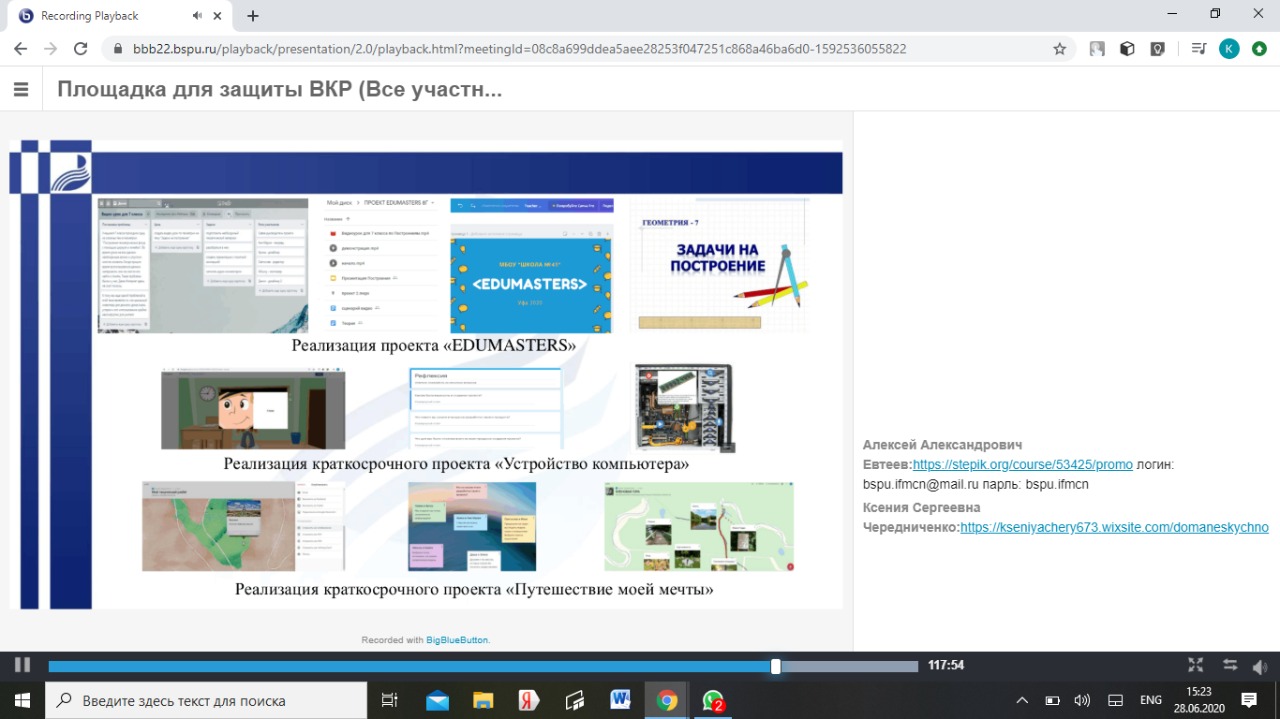Mute the playback volume
The height and width of the screenshot is (719, 1280).
(1259, 666)
